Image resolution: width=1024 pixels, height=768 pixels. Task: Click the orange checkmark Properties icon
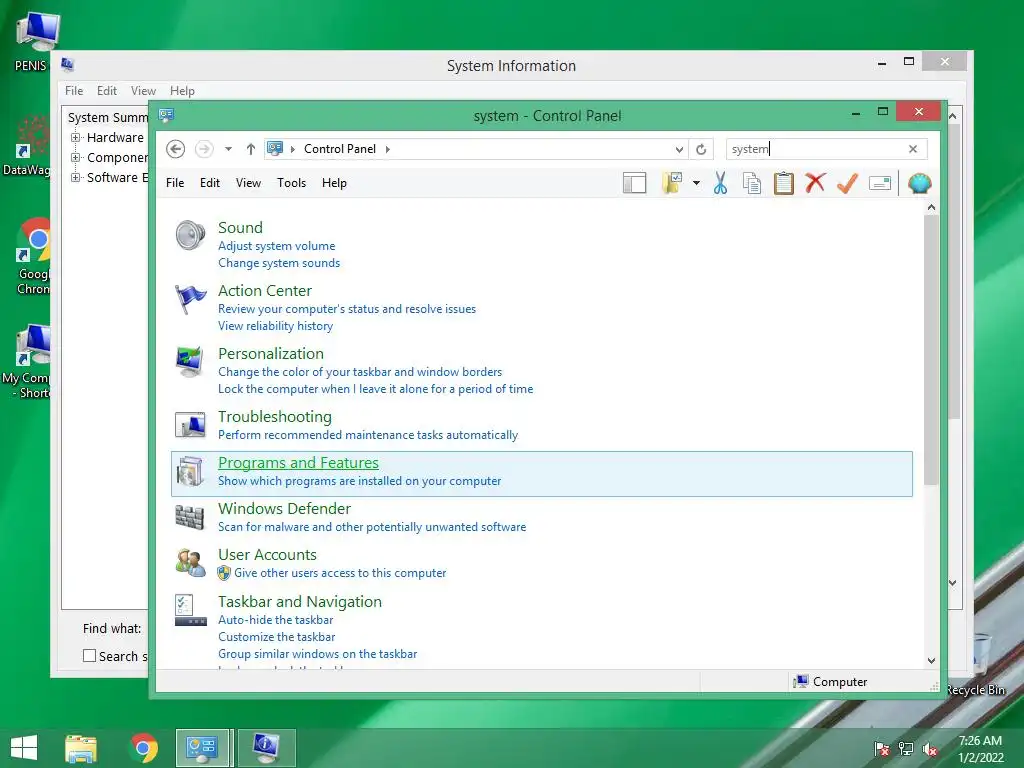click(x=847, y=184)
